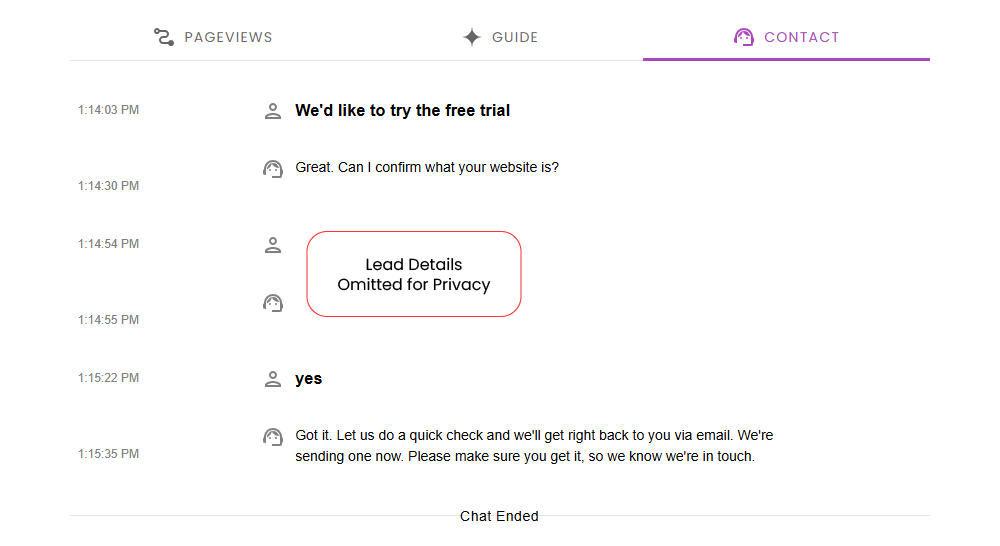Click visitor icon at 1:14:54 PM message
The width and height of the screenshot is (1000, 546).
click(x=273, y=245)
